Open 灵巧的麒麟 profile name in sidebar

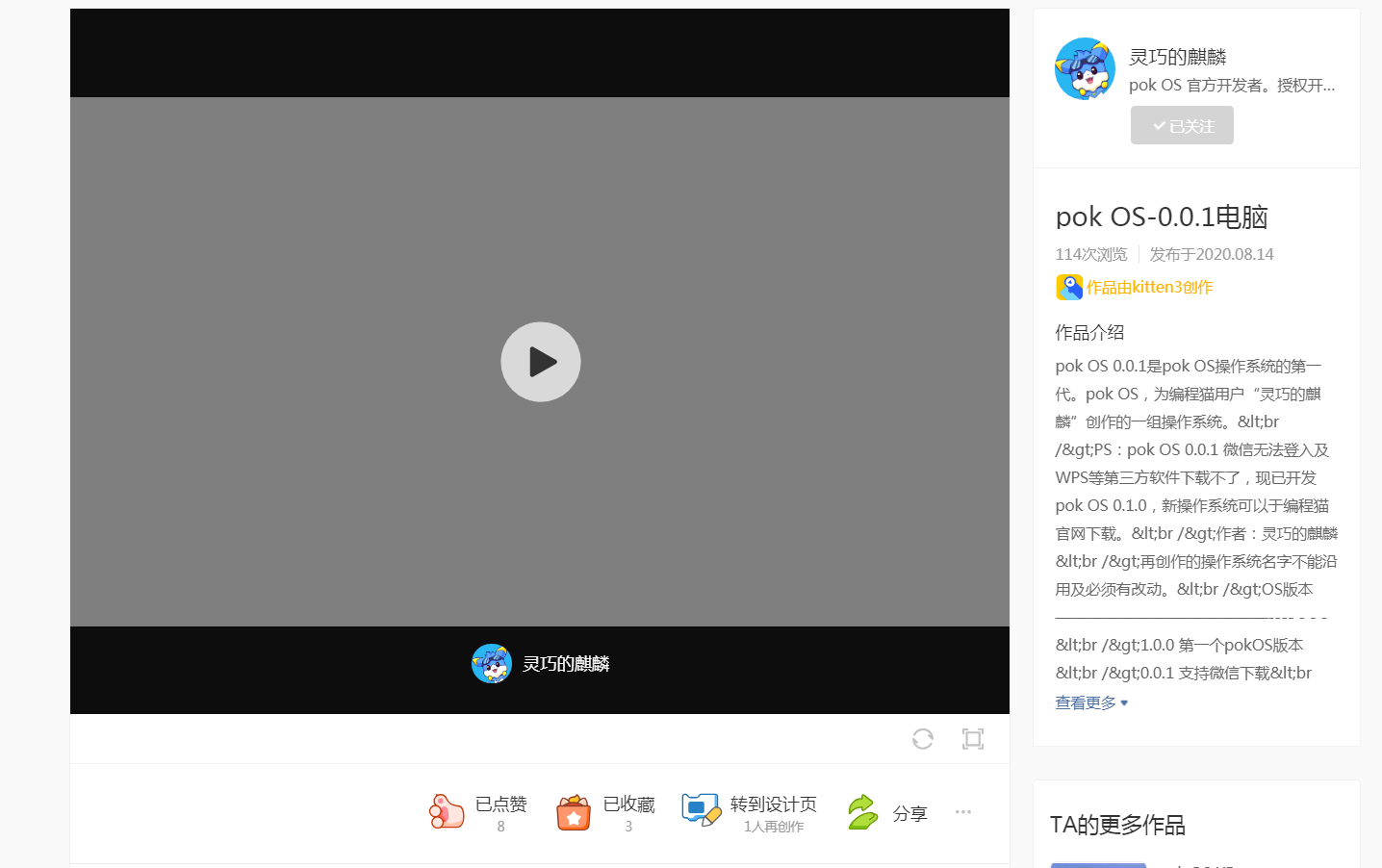point(1178,57)
